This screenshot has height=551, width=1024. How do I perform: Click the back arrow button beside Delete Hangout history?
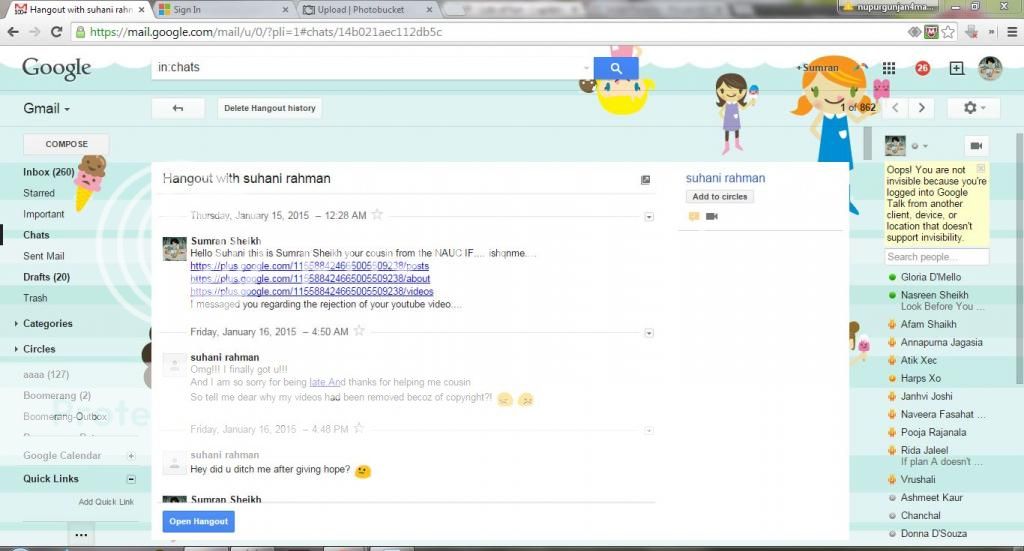pos(178,108)
